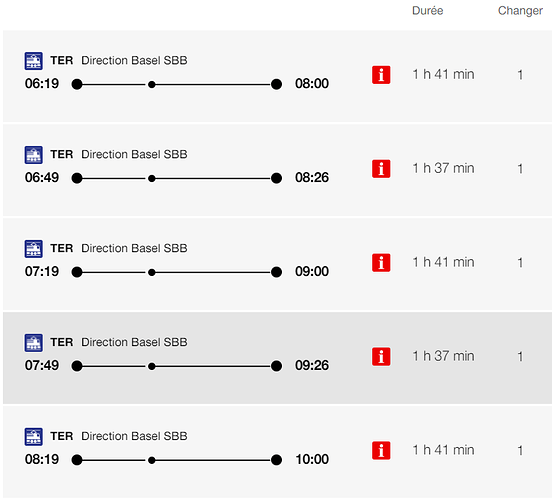The height and width of the screenshot is (500, 552).
Task: Sort connections by the Durée column header
Action: pos(427,11)
